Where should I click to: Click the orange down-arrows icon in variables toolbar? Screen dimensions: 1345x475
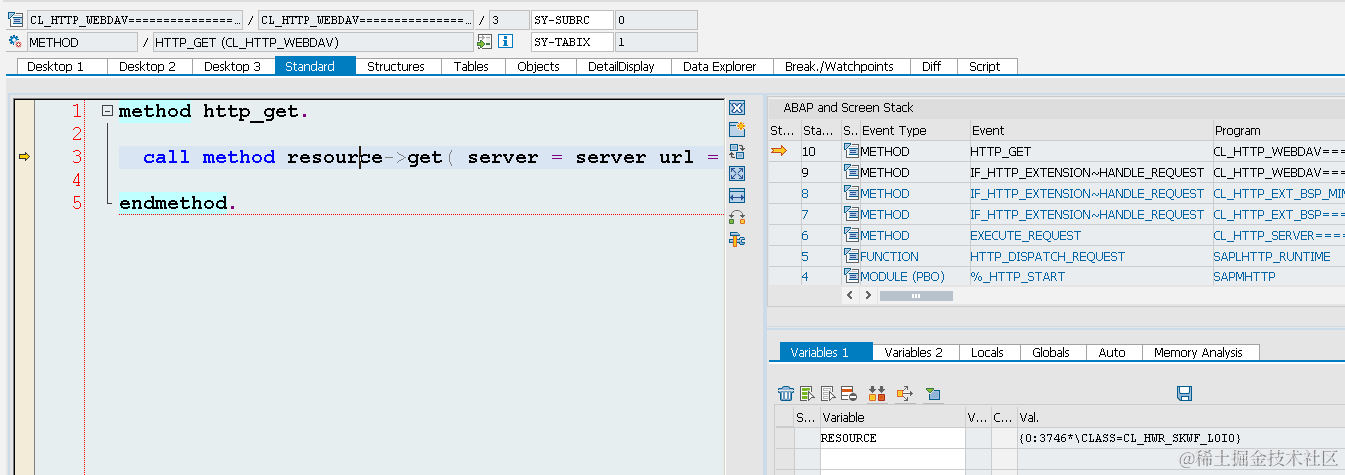pos(877,394)
